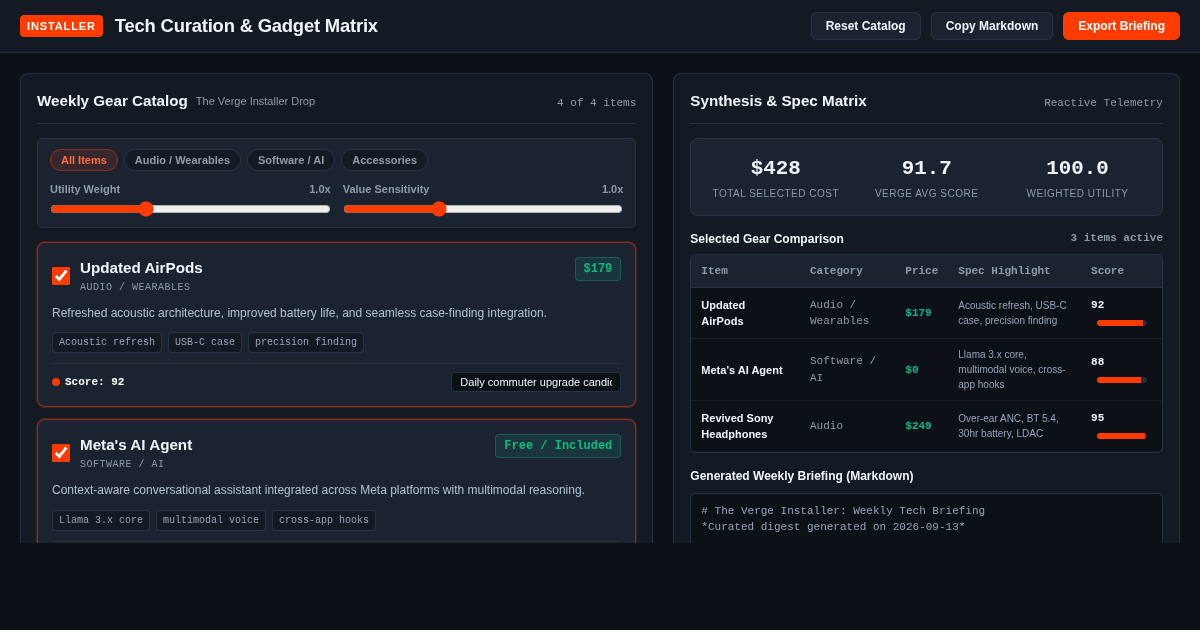Click the INSTALLER logo badge
This screenshot has width=1200, height=630.
click(x=61, y=26)
